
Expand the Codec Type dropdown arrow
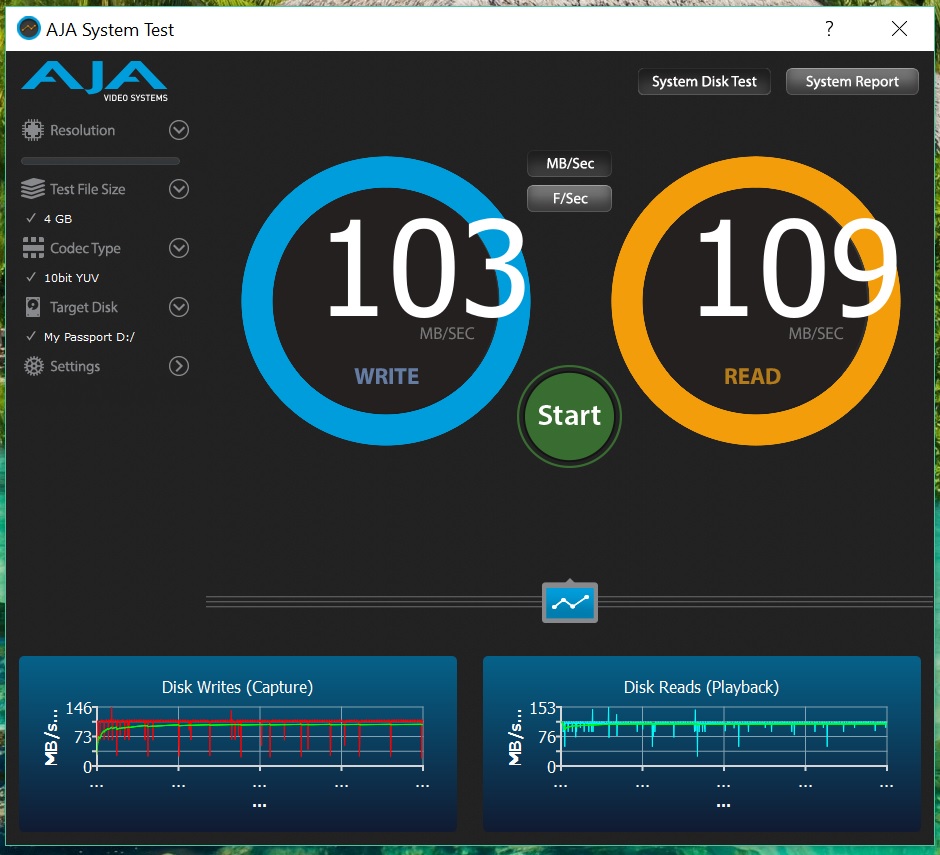pos(179,248)
